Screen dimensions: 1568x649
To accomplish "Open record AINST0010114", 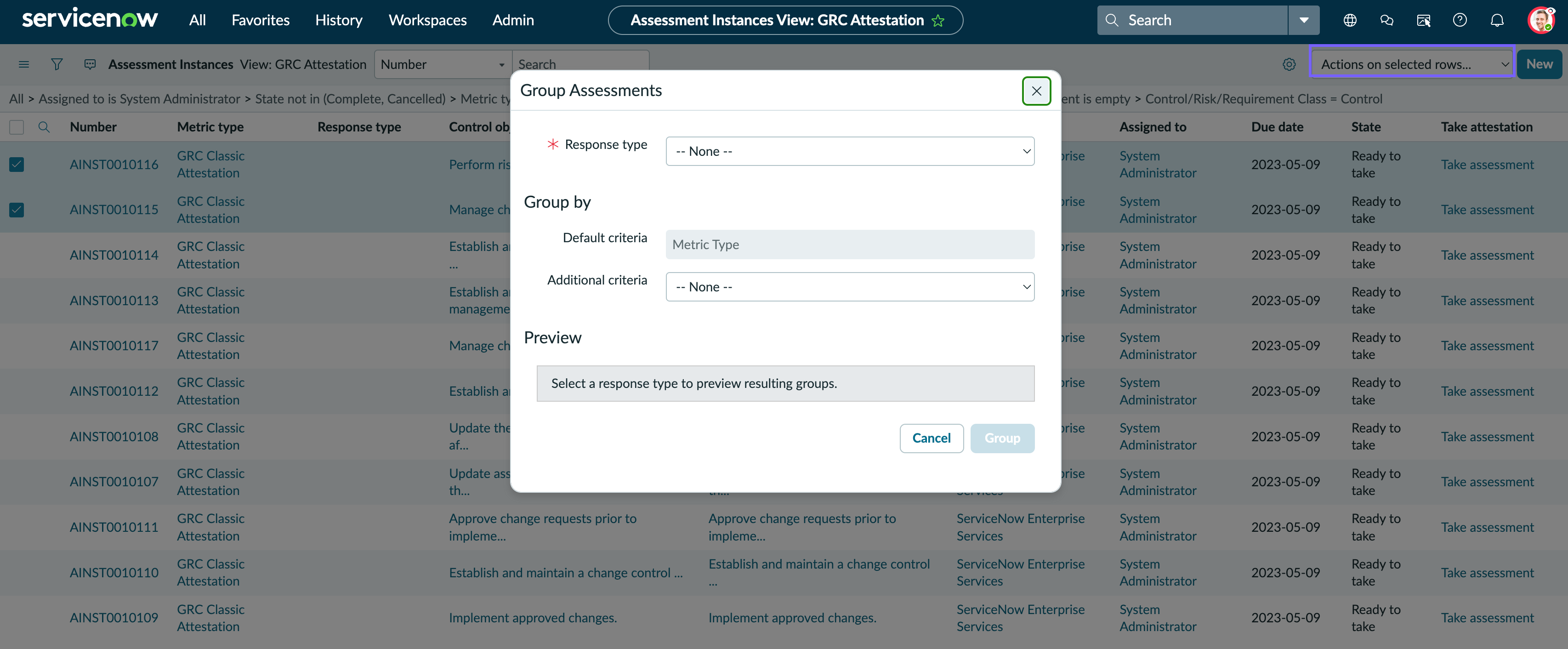I will [x=114, y=255].
